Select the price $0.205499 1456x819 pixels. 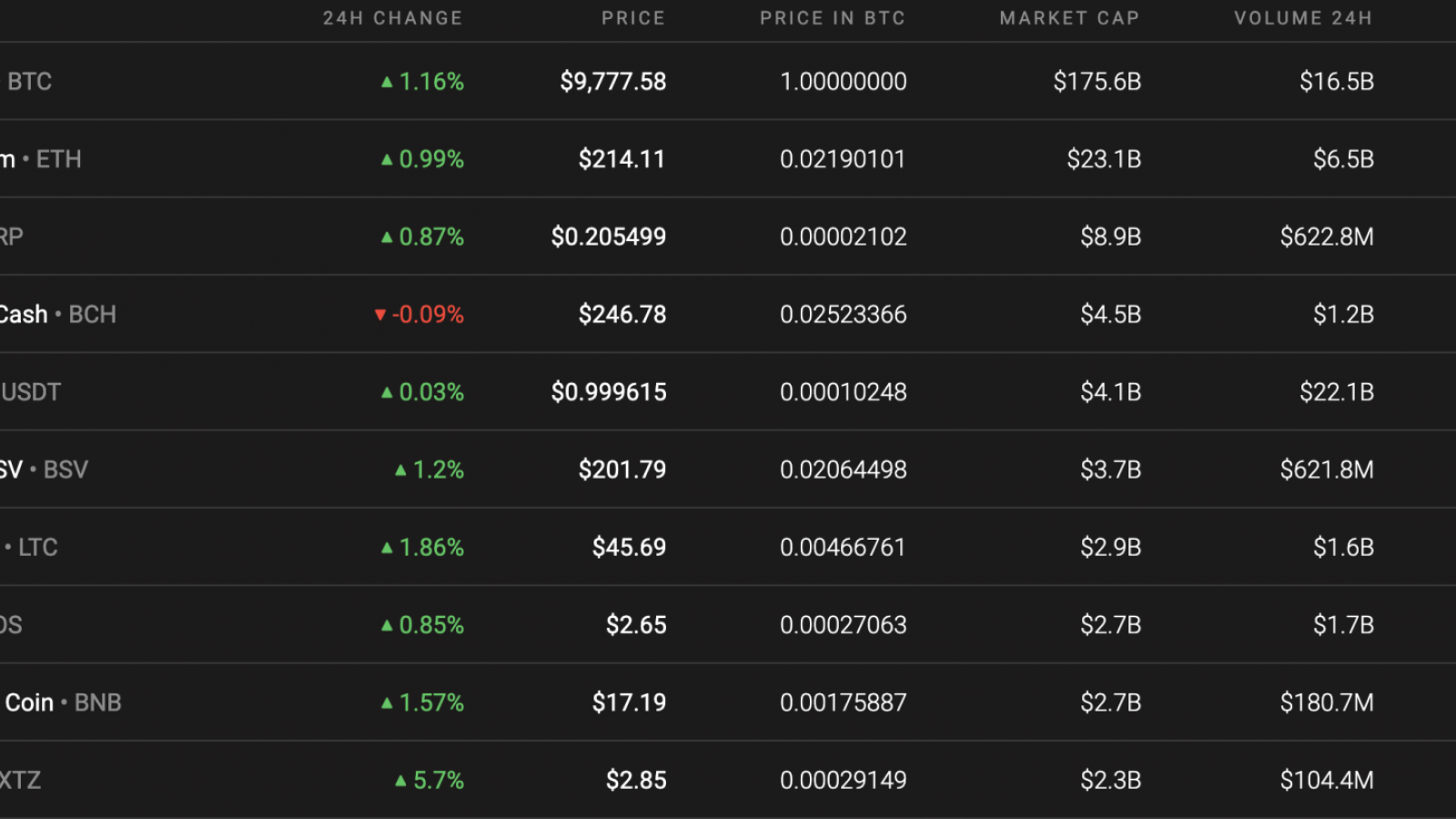(x=609, y=237)
